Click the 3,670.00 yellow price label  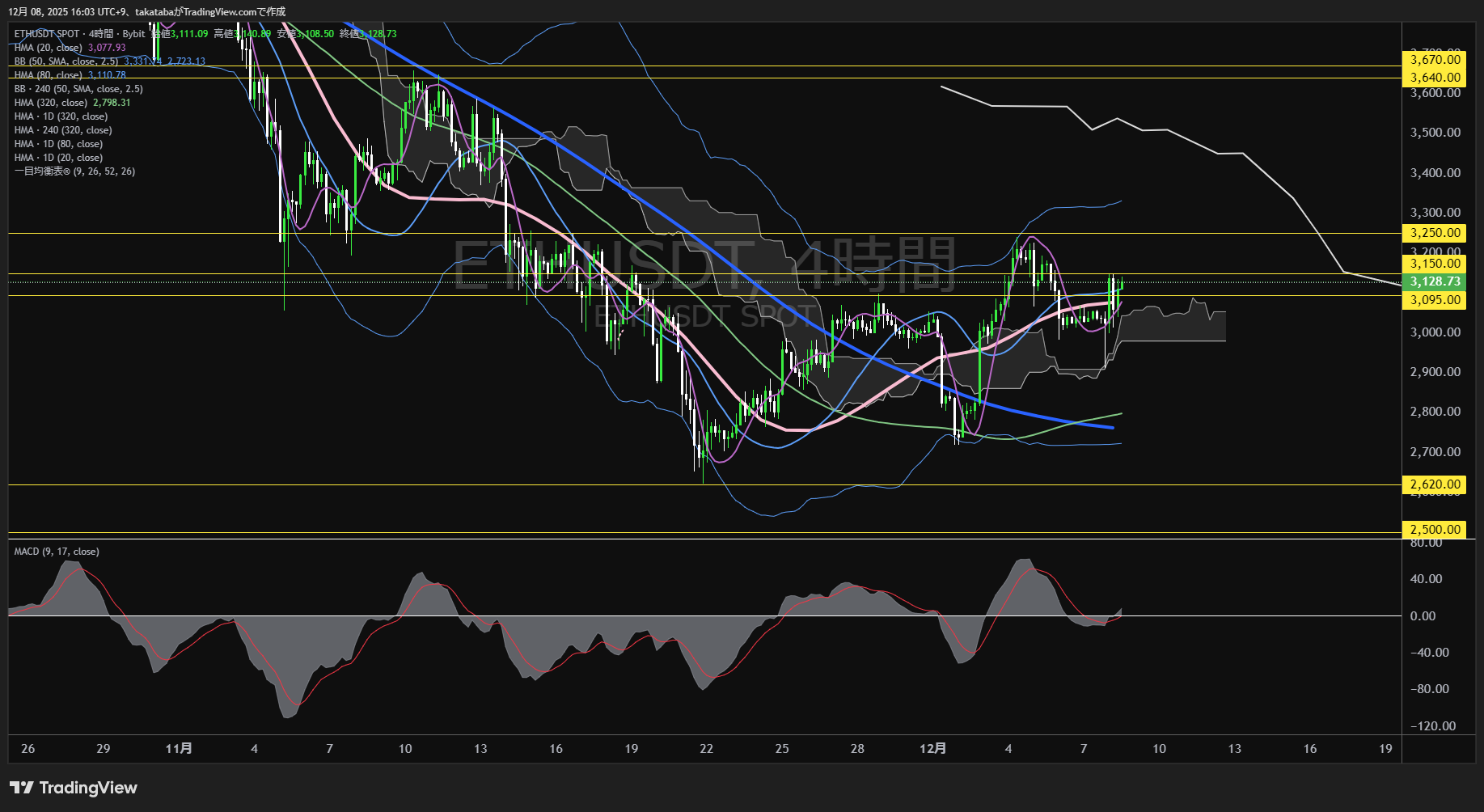coord(1435,60)
